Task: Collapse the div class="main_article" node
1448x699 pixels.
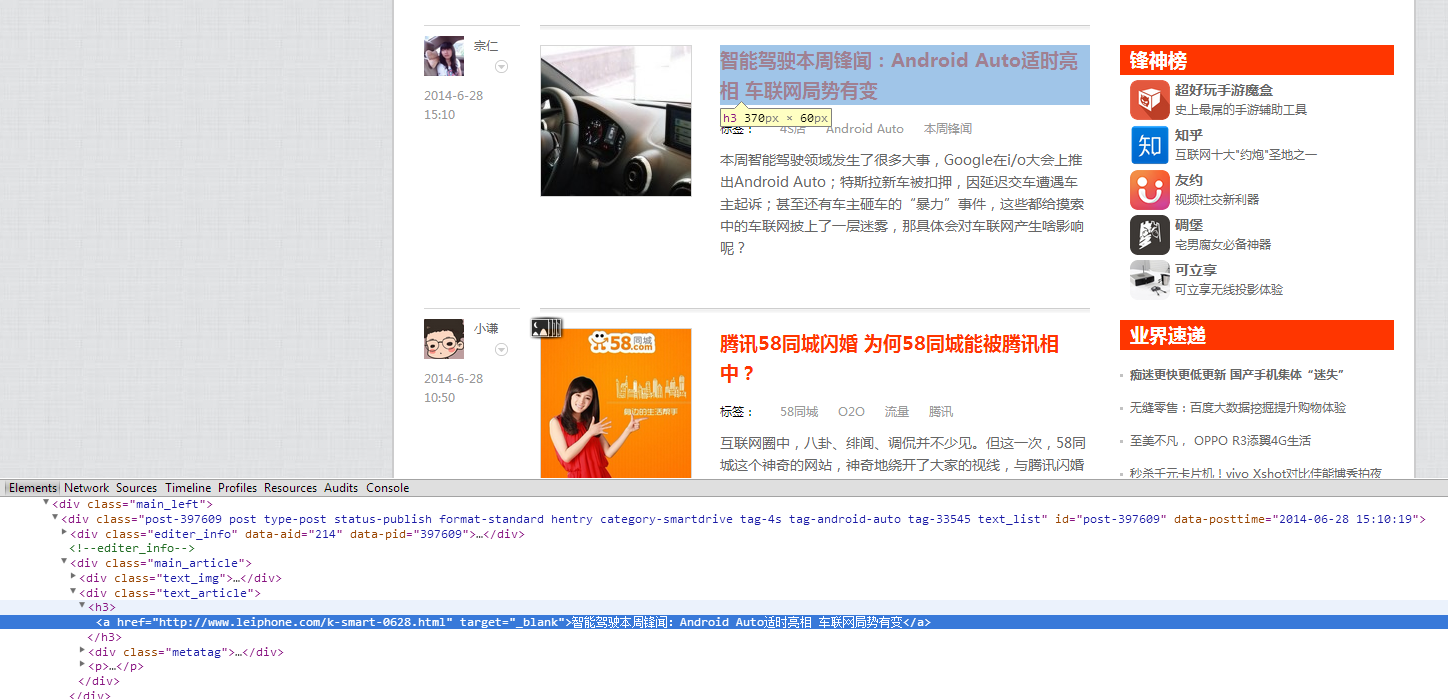Action: pos(65,562)
